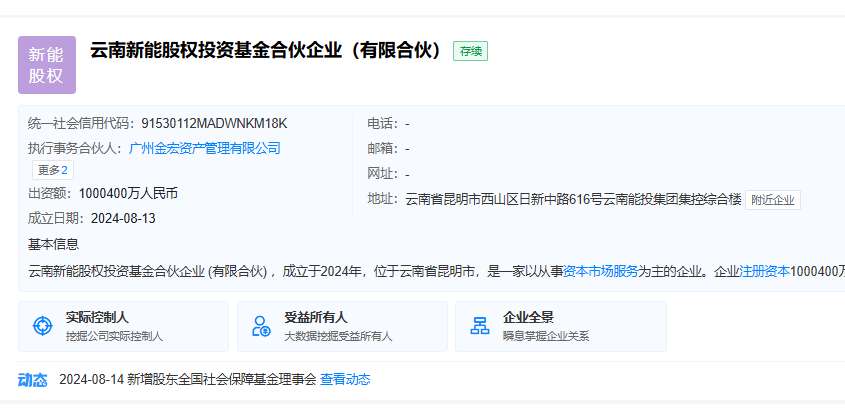The width and height of the screenshot is (845, 420).
Task: Click the green 存续 status badge
Action: [470, 51]
